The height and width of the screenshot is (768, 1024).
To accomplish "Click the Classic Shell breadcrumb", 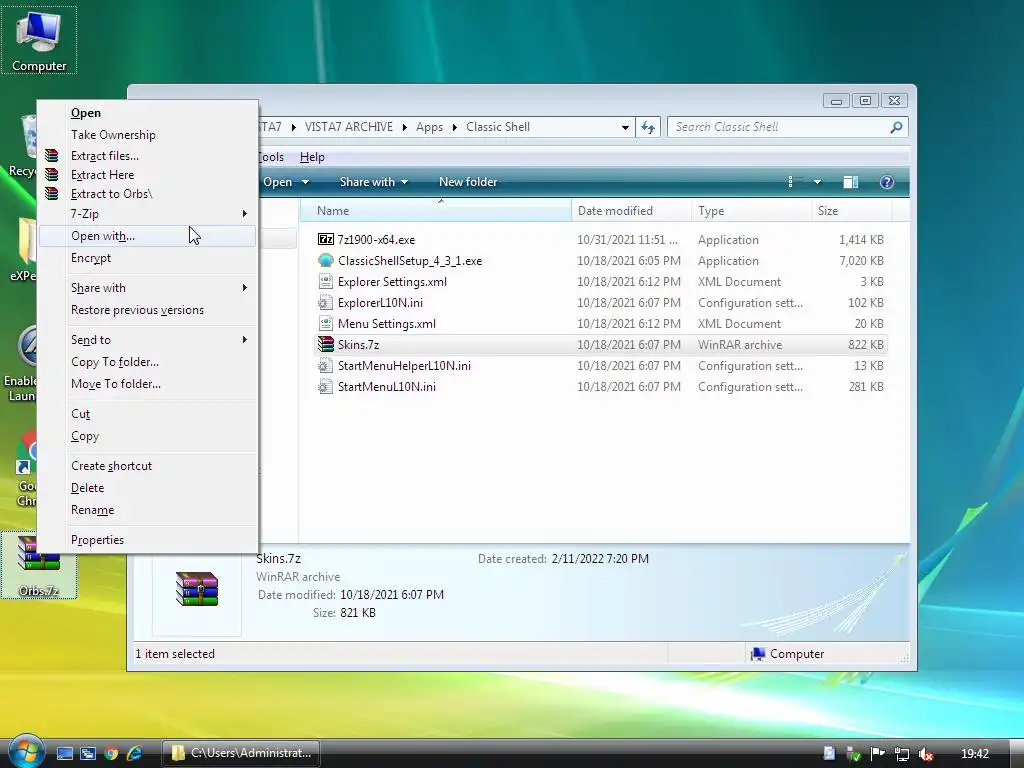I will (x=498, y=127).
